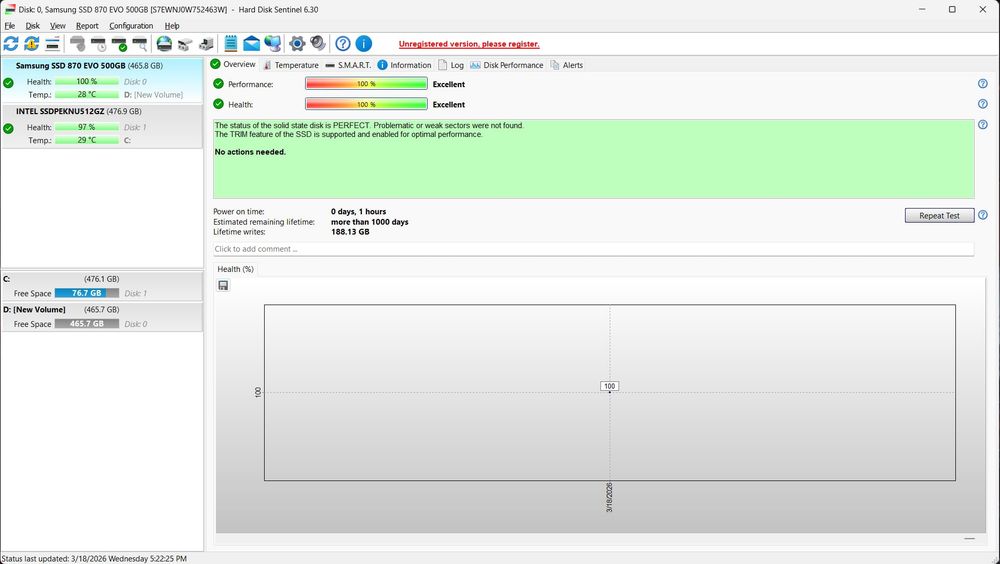Switch to the Temperature tab
This screenshot has height=564, width=1000.
(291, 65)
